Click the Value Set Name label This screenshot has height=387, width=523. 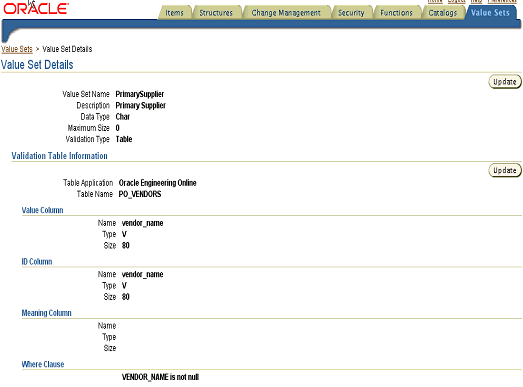pyautogui.click(x=86, y=94)
